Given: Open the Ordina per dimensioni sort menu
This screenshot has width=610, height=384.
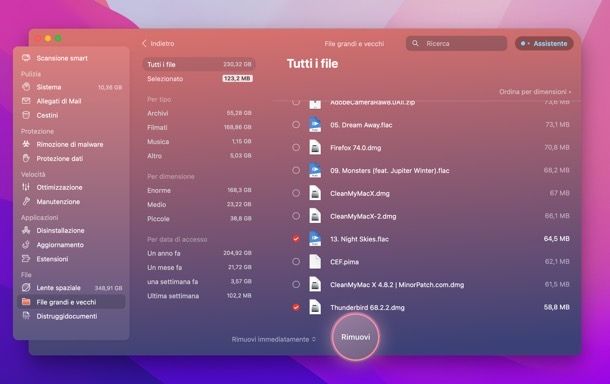Looking at the screenshot, I should [535, 92].
